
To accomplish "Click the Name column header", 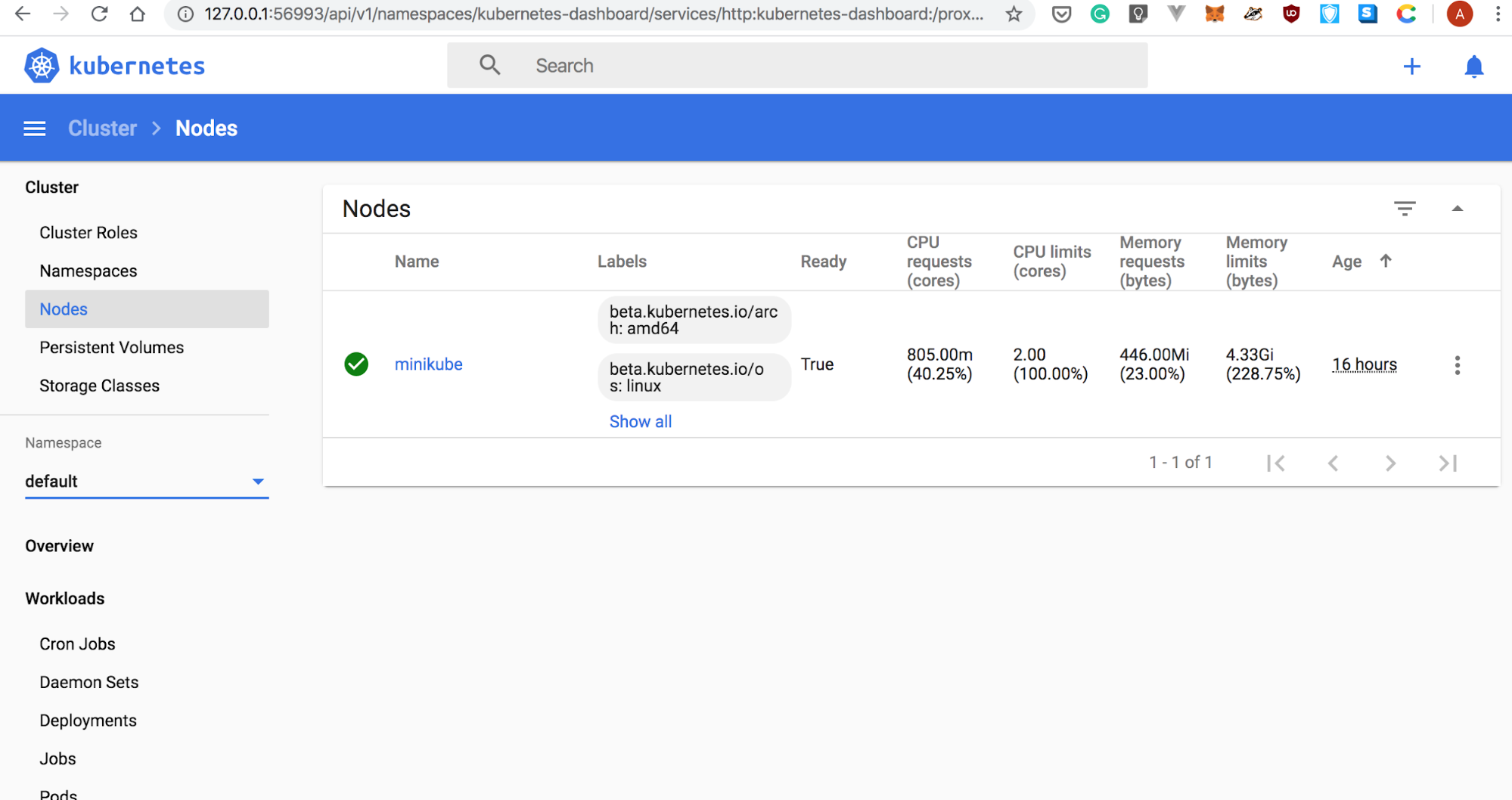I will (x=417, y=262).
